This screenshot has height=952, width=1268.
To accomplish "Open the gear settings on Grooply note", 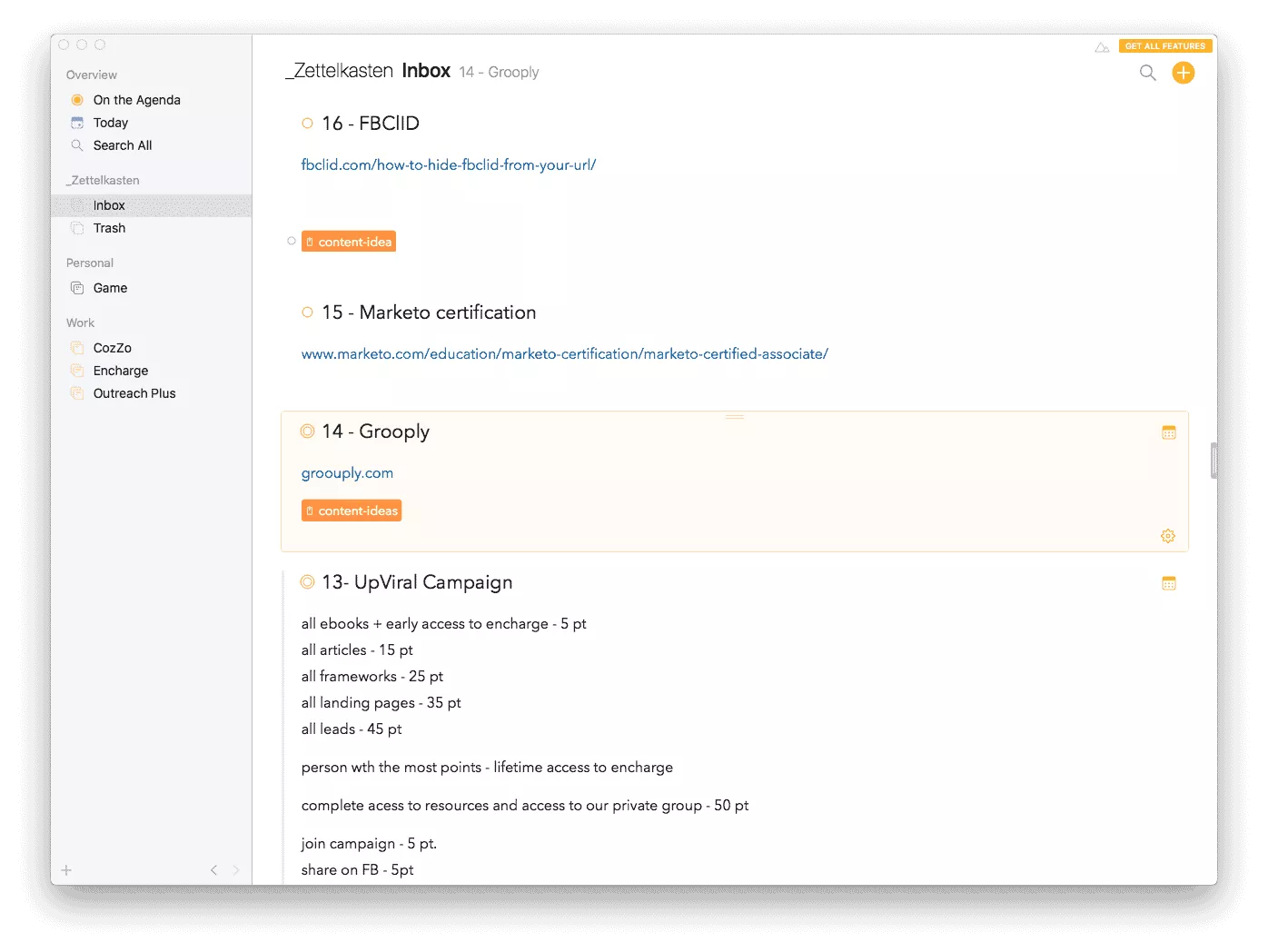I will [1168, 536].
